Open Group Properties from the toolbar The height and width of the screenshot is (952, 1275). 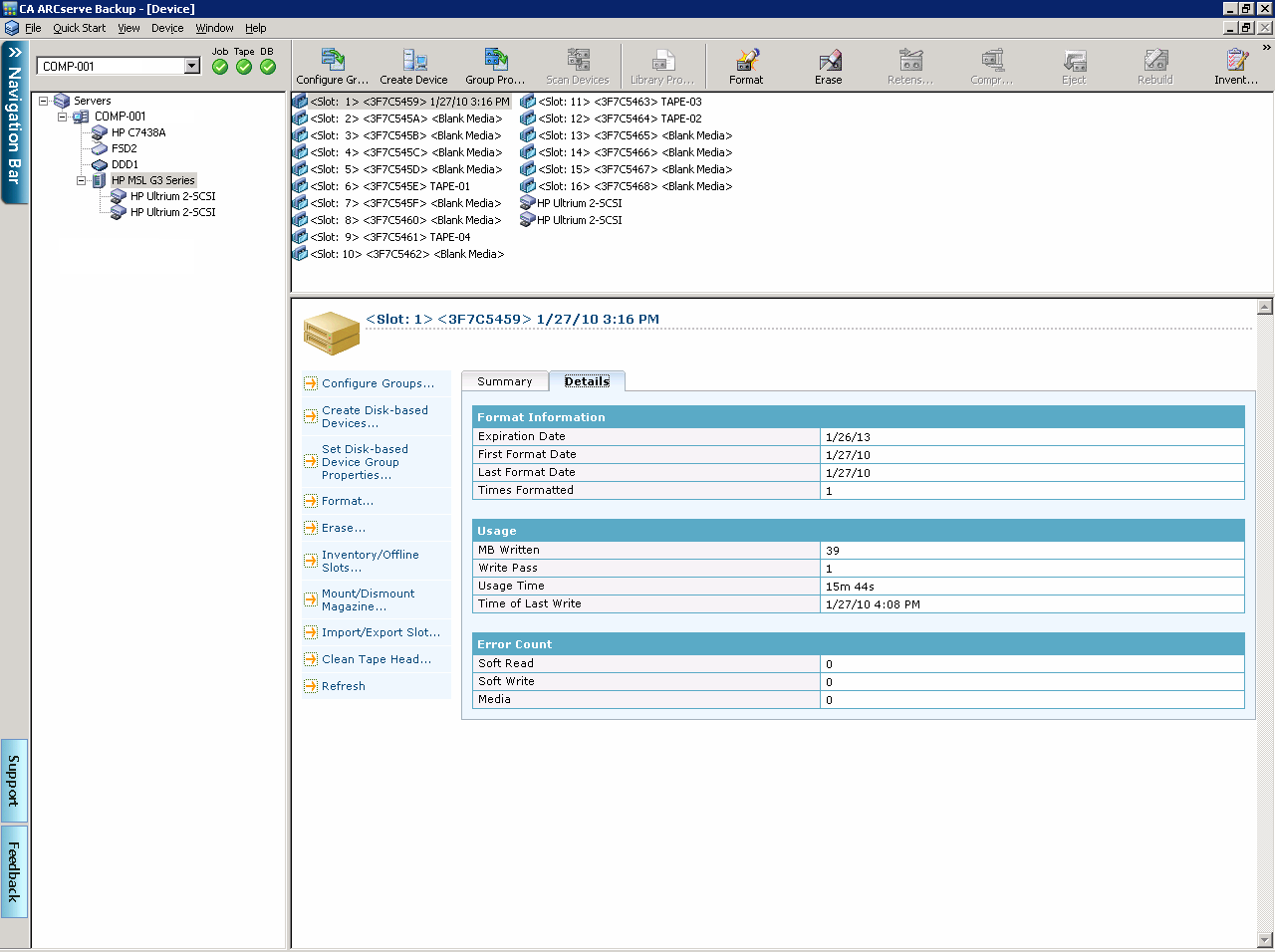click(495, 66)
